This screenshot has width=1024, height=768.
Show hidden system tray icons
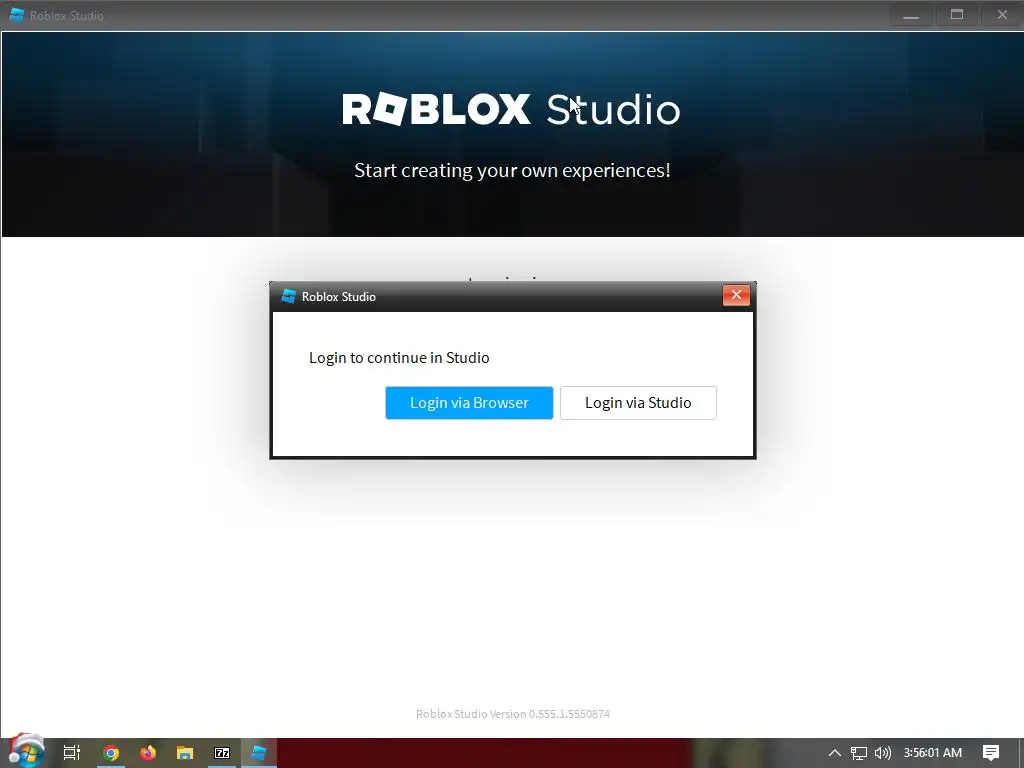coord(835,753)
